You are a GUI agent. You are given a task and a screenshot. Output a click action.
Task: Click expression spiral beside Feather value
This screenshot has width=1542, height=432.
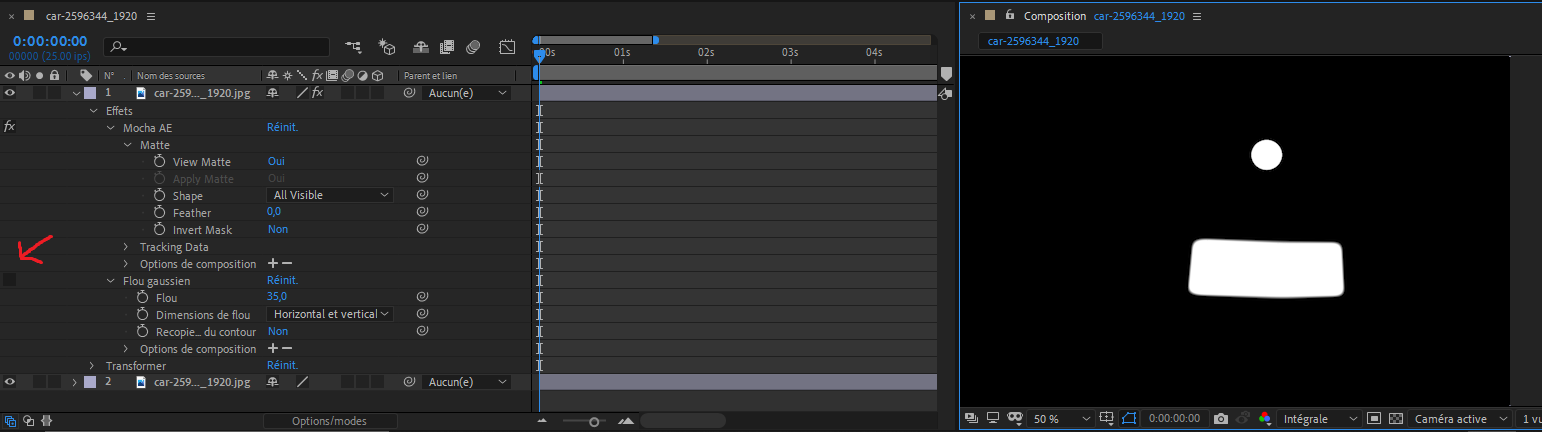coord(422,212)
